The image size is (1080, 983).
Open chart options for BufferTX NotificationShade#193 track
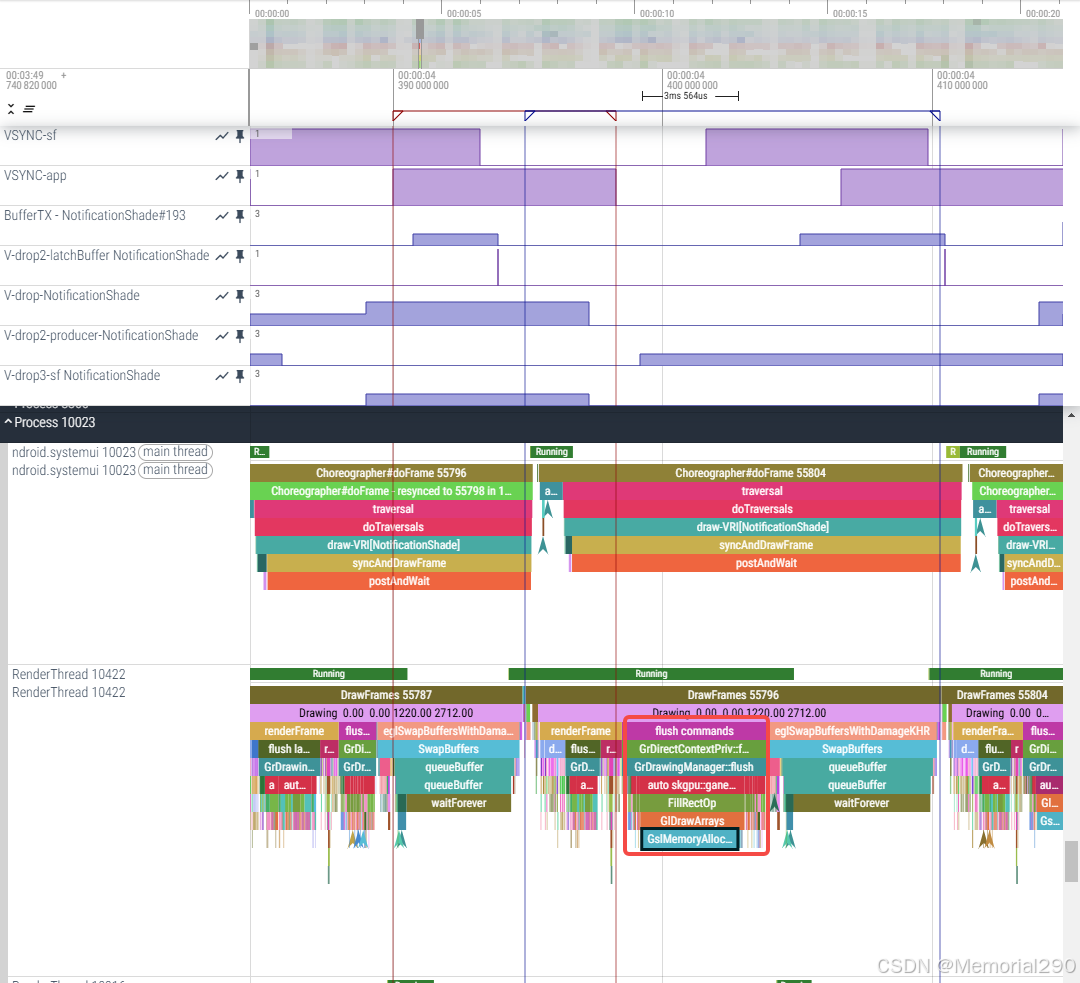[x=222, y=216]
